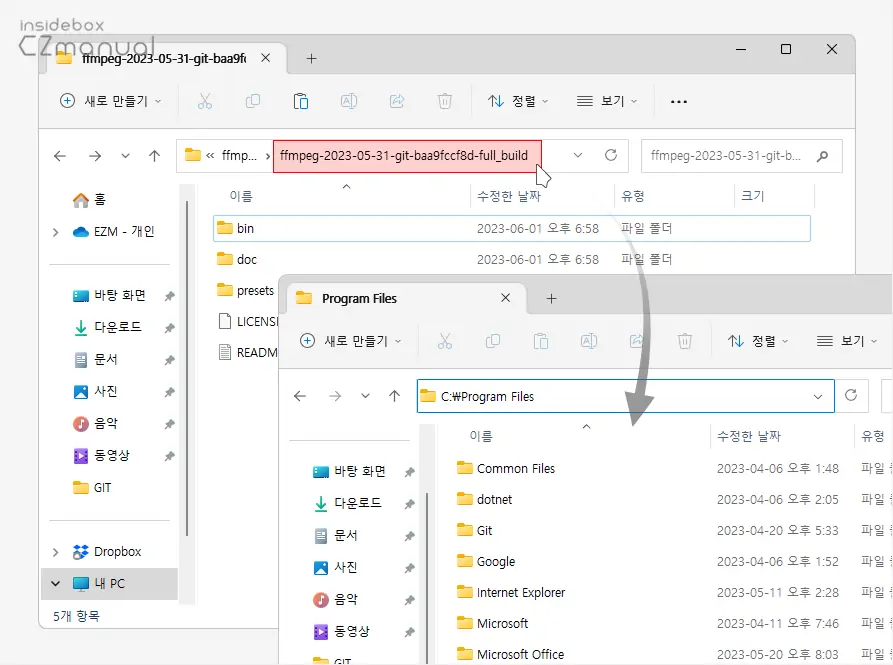Add new tab in ffmpeg window

point(312,58)
